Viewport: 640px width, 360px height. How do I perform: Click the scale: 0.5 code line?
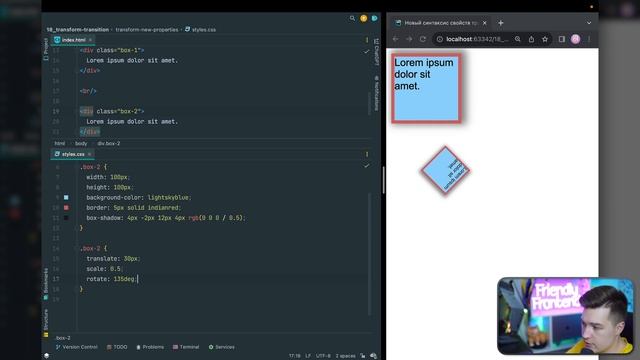click(x=104, y=269)
